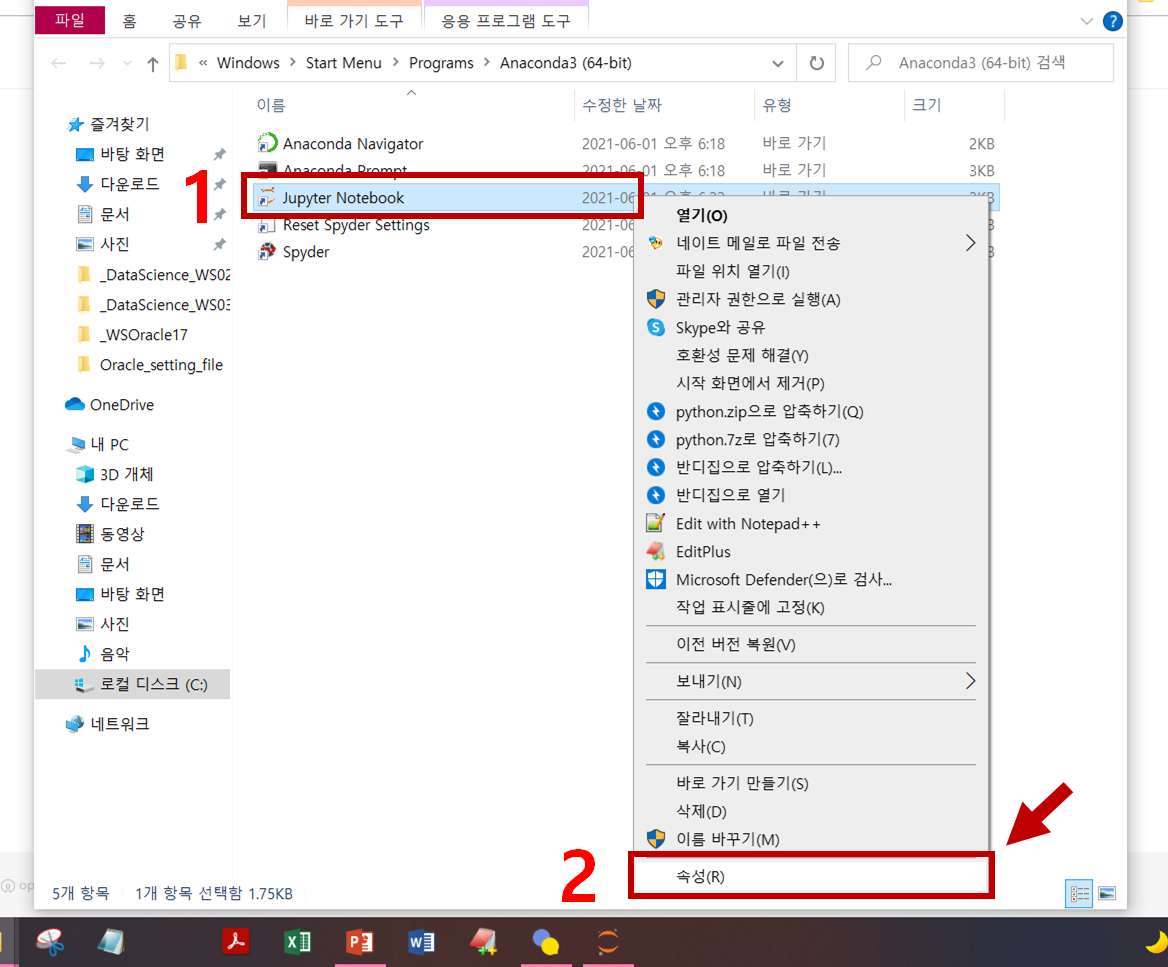The image size is (1168, 967).
Task: Open 즐겨찾기 in navigation pane
Action: 119,124
